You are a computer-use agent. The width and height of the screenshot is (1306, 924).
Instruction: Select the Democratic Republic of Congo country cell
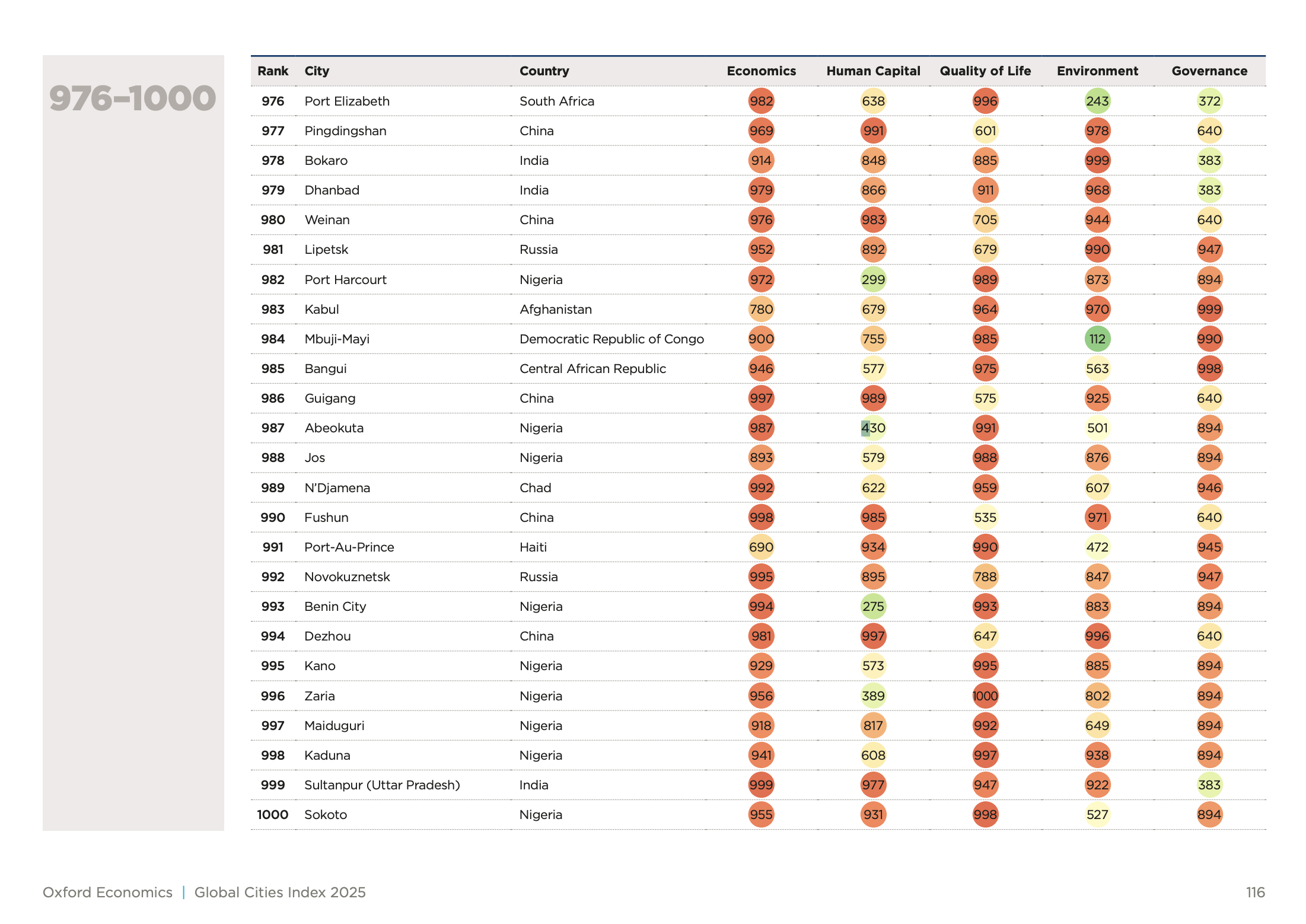tap(611, 339)
